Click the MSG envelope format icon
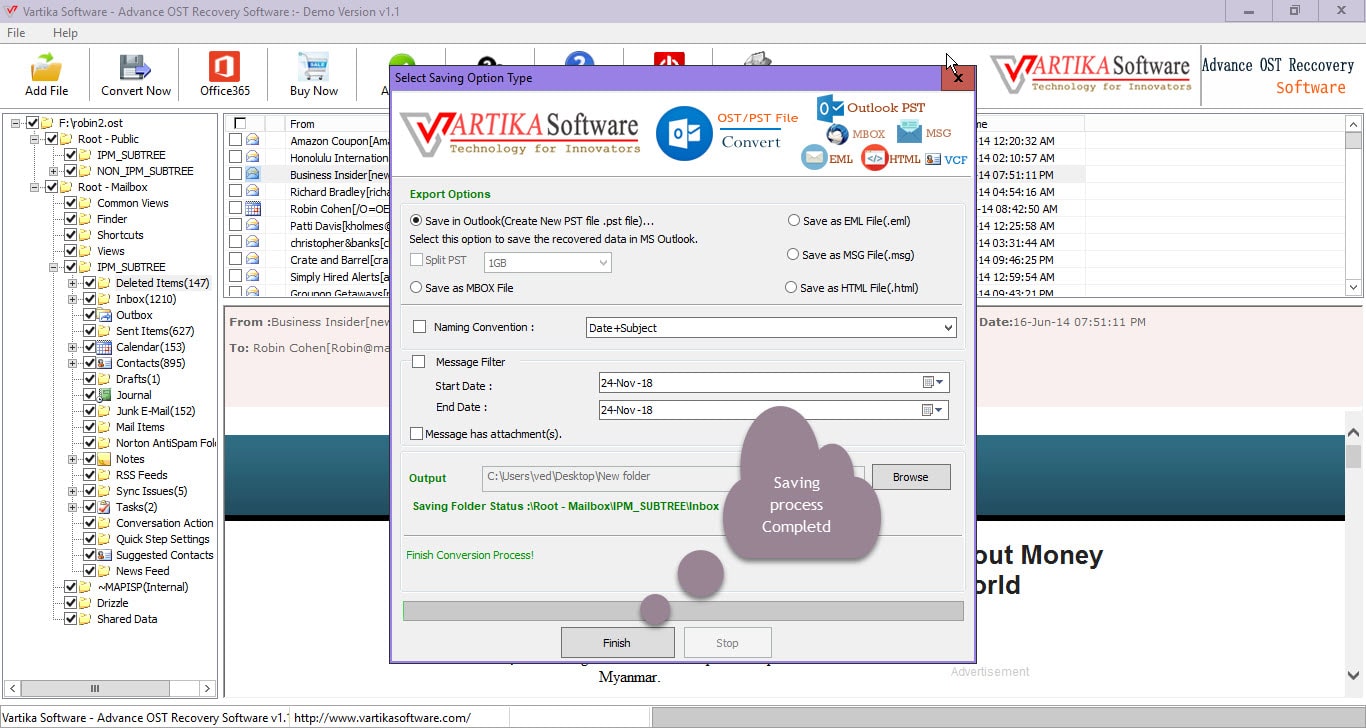 pyautogui.click(x=909, y=131)
